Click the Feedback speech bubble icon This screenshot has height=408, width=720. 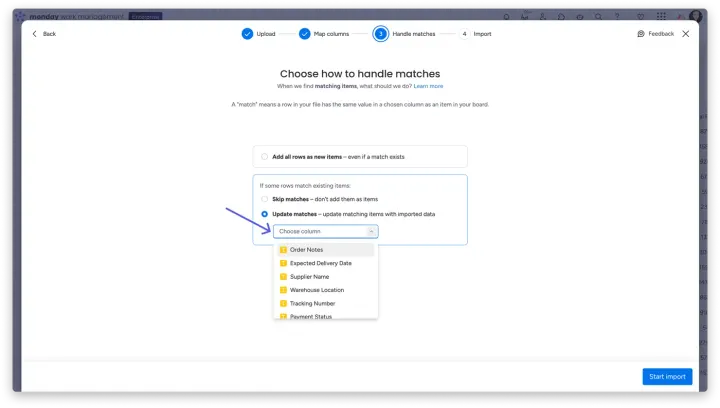pos(641,34)
